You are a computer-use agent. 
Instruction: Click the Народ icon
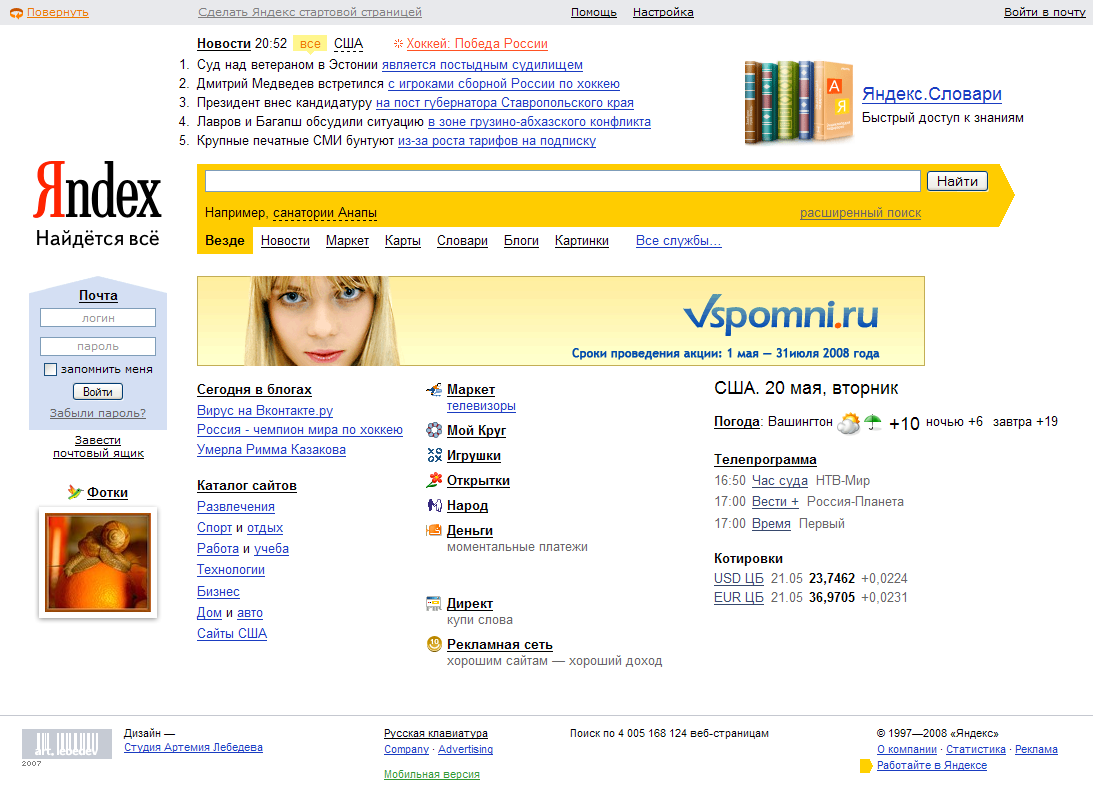point(434,505)
